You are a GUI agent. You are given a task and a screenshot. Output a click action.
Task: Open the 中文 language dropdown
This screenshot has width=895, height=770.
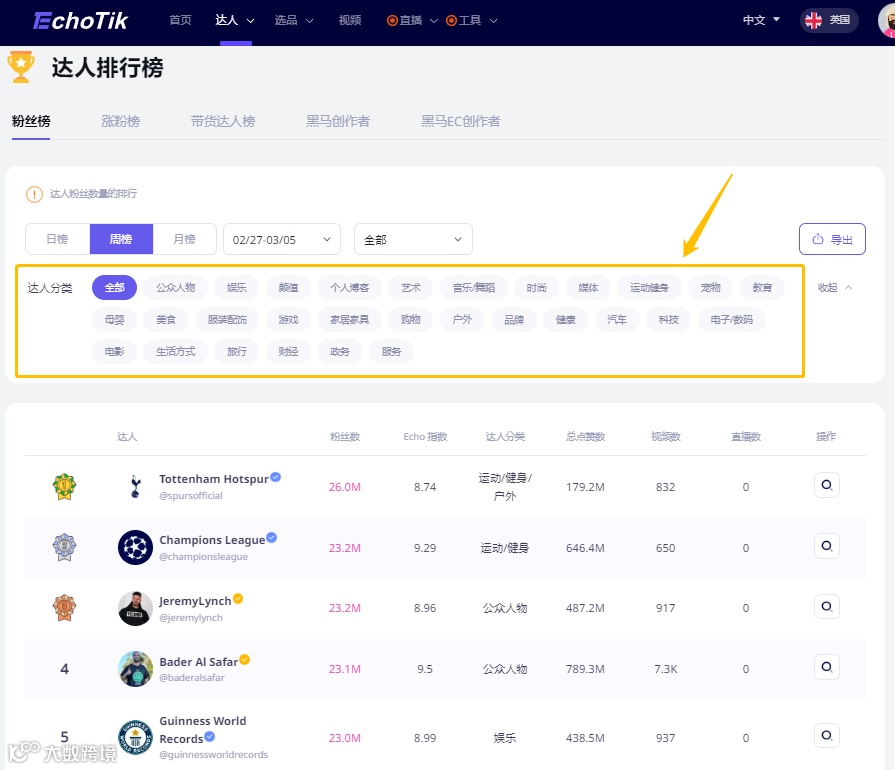pyautogui.click(x=761, y=20)
